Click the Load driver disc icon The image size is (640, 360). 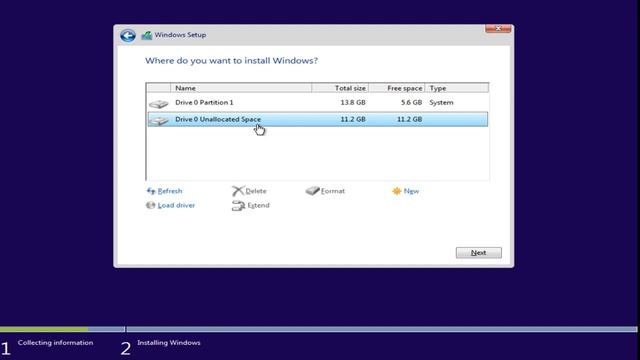tap(151, 205)
